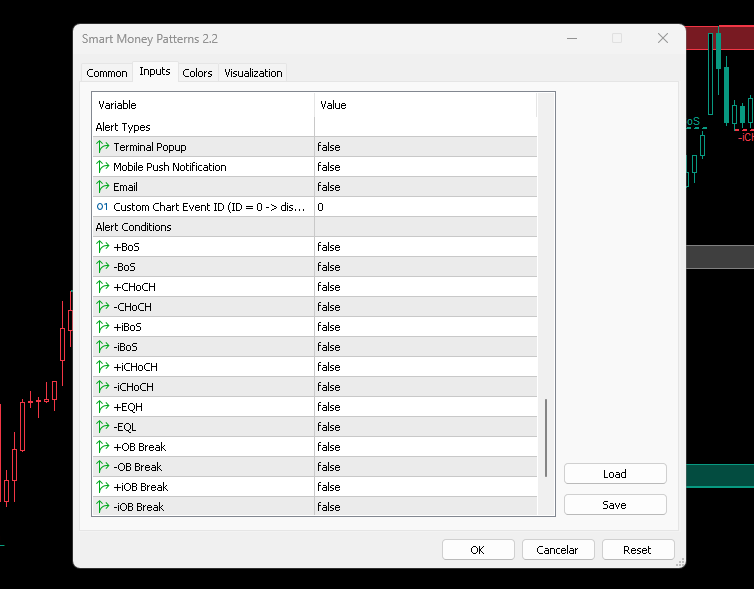The height and width of the screenshot is (589, 754).
Task: Toggle the Mobile Push Notification false value
Action: (426, 167)
